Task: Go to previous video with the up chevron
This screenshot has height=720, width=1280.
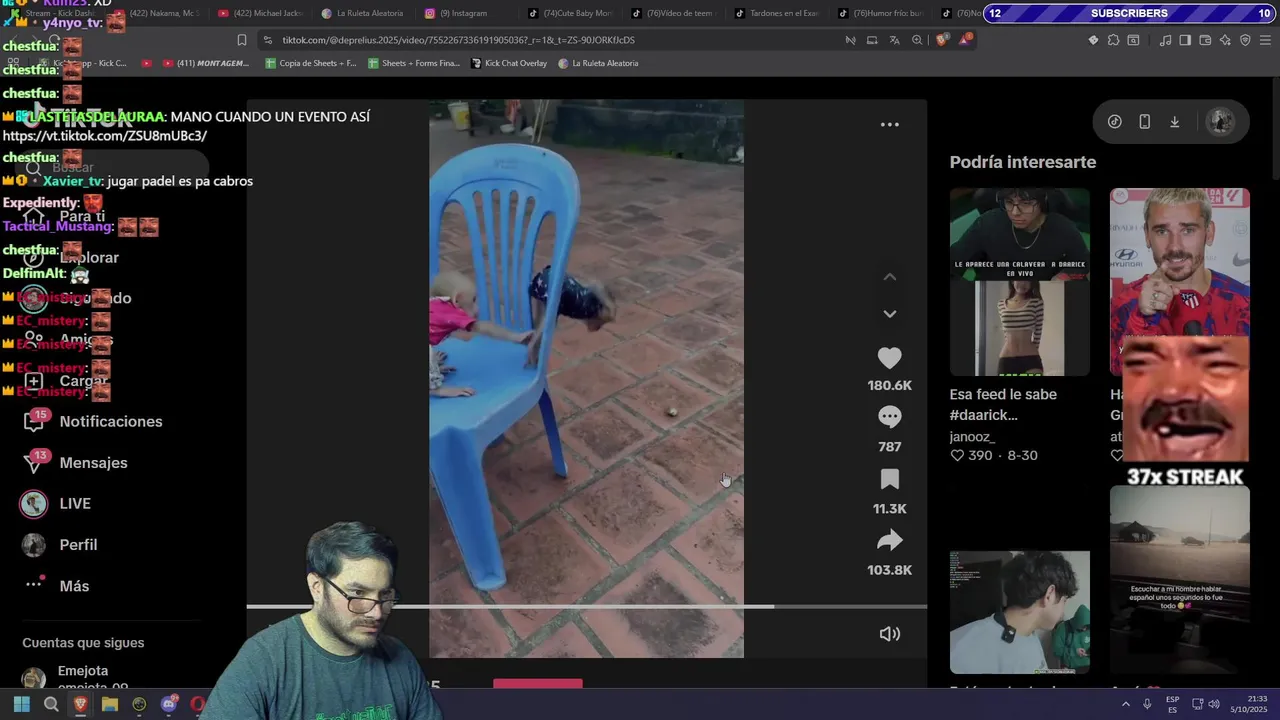Action: pyautogui.click(x=889, y=277)
